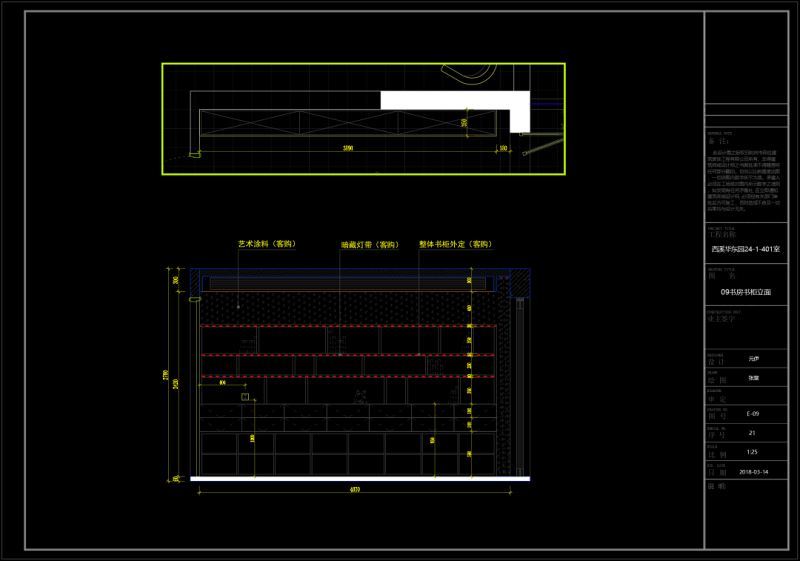The image size is (800, 561).
Task: Click the scale value 1:25
Action: (752, 452)
